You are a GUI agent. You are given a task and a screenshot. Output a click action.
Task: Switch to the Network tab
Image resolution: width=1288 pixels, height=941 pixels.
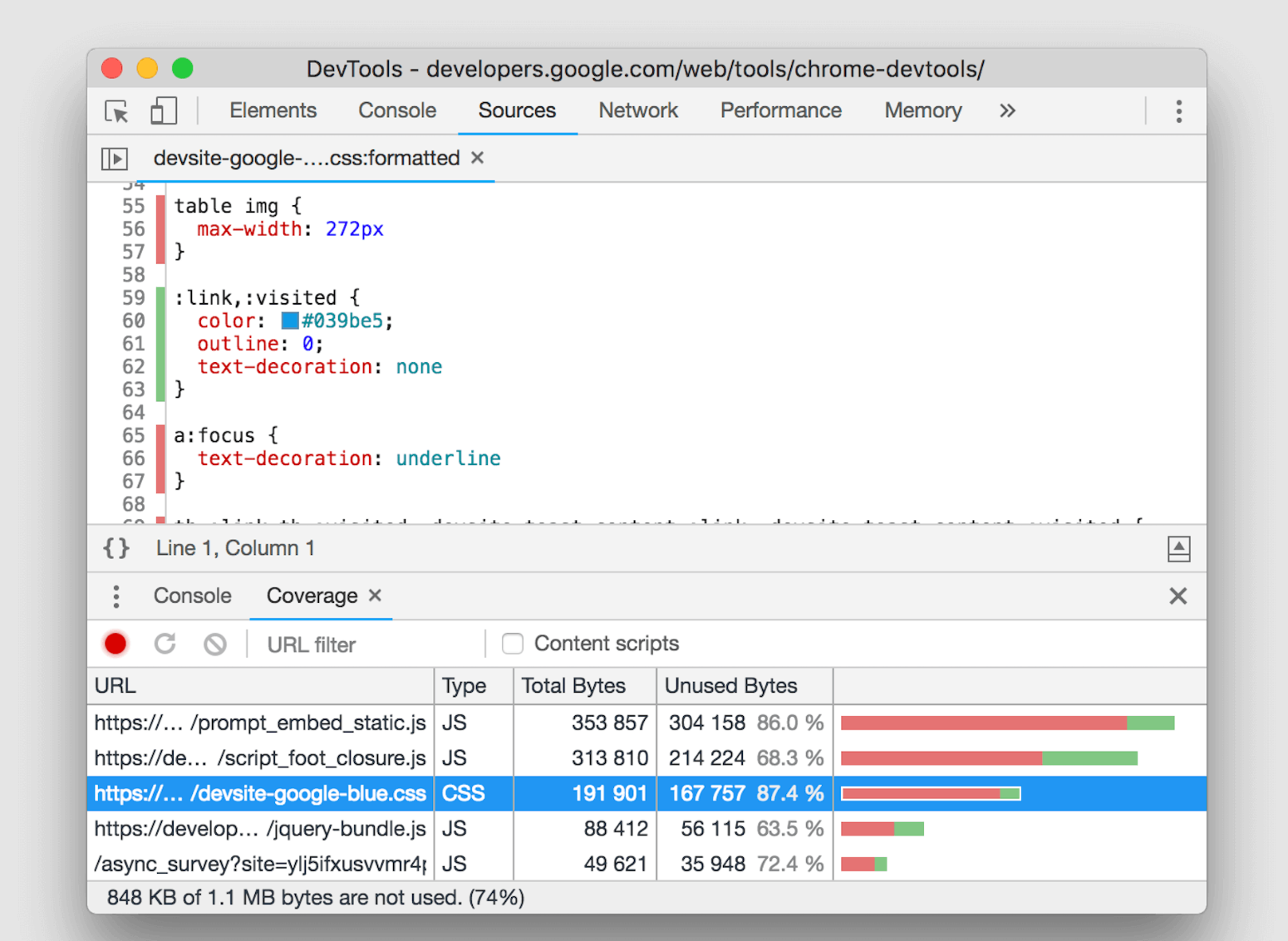point(637,111)
